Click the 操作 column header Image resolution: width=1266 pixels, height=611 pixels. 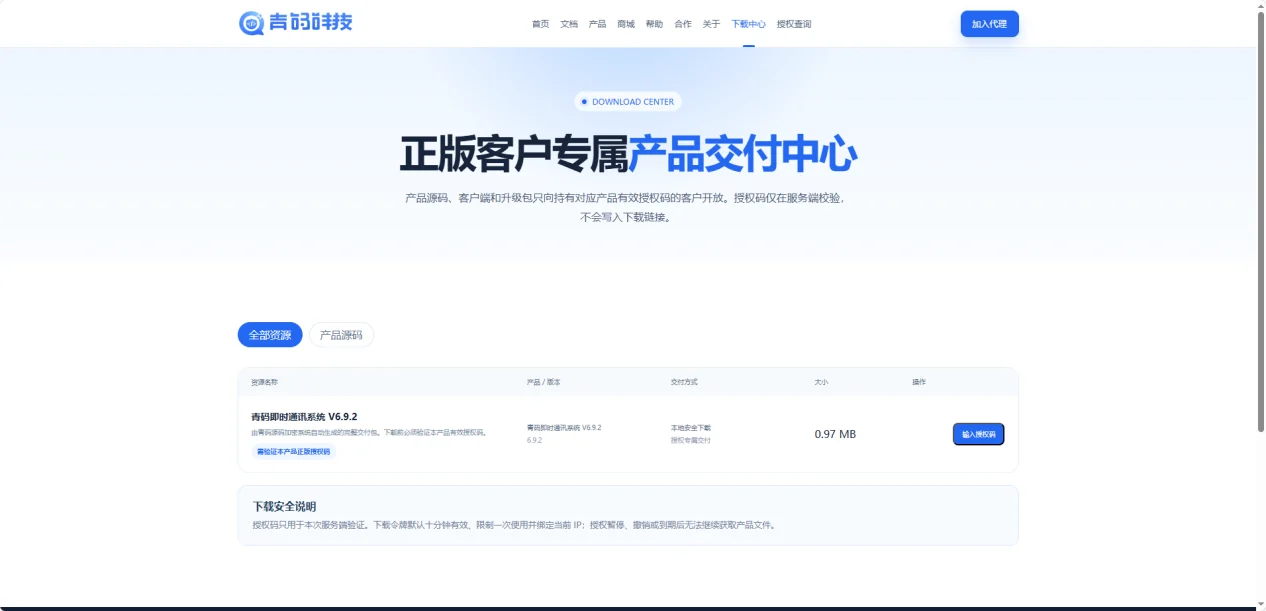tap(919, 382)
